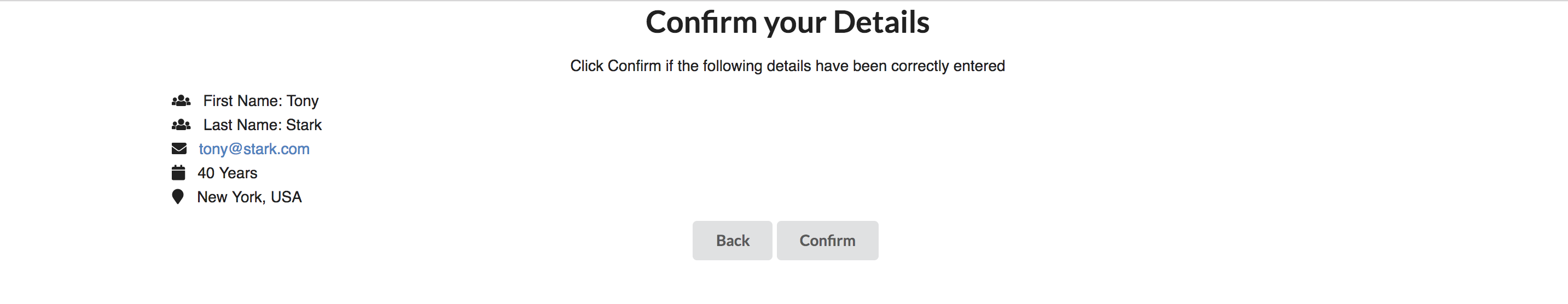Click the envelope mail icon

pos(179,149)
